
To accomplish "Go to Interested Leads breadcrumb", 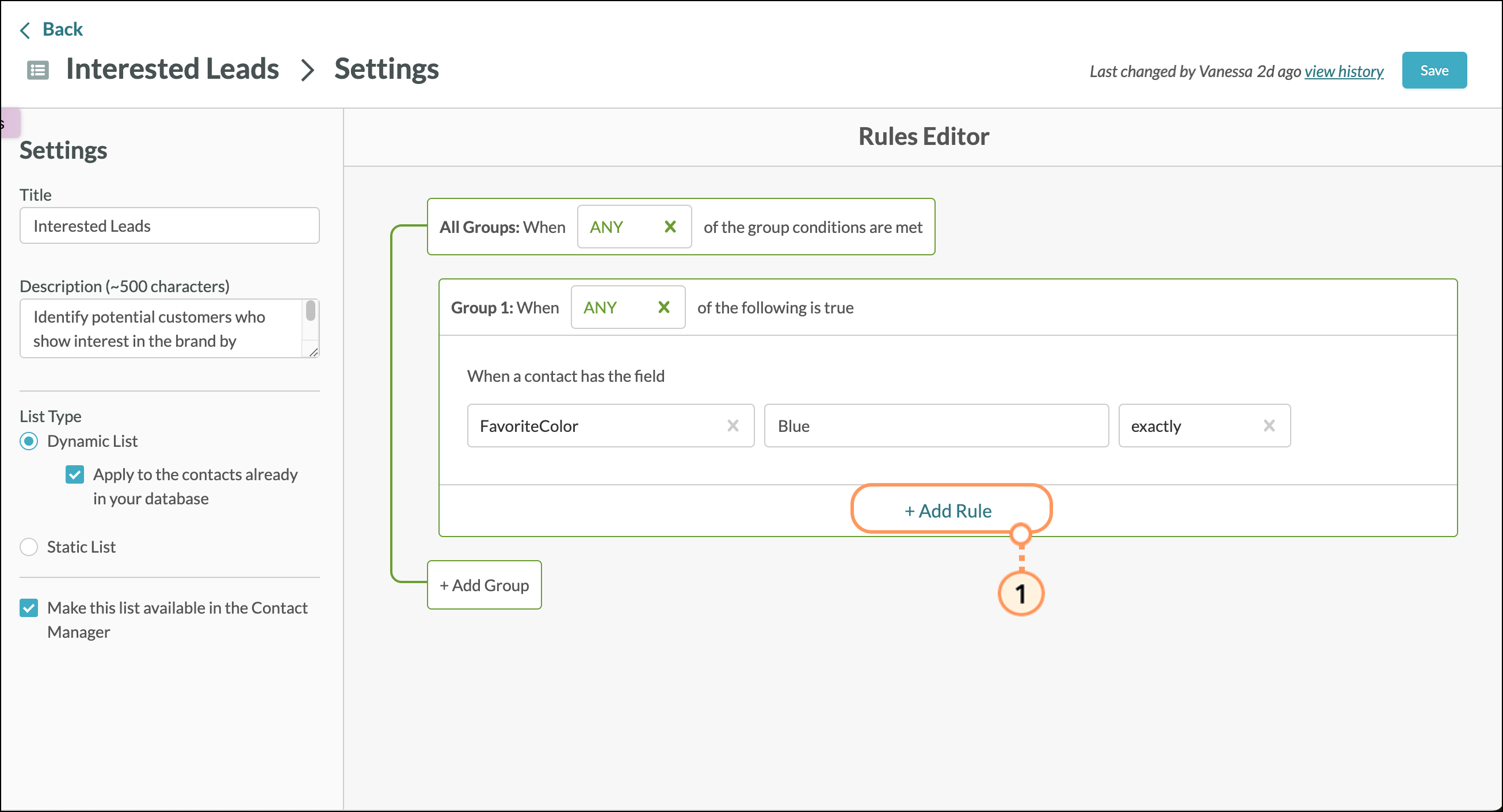I will [172, 70].
